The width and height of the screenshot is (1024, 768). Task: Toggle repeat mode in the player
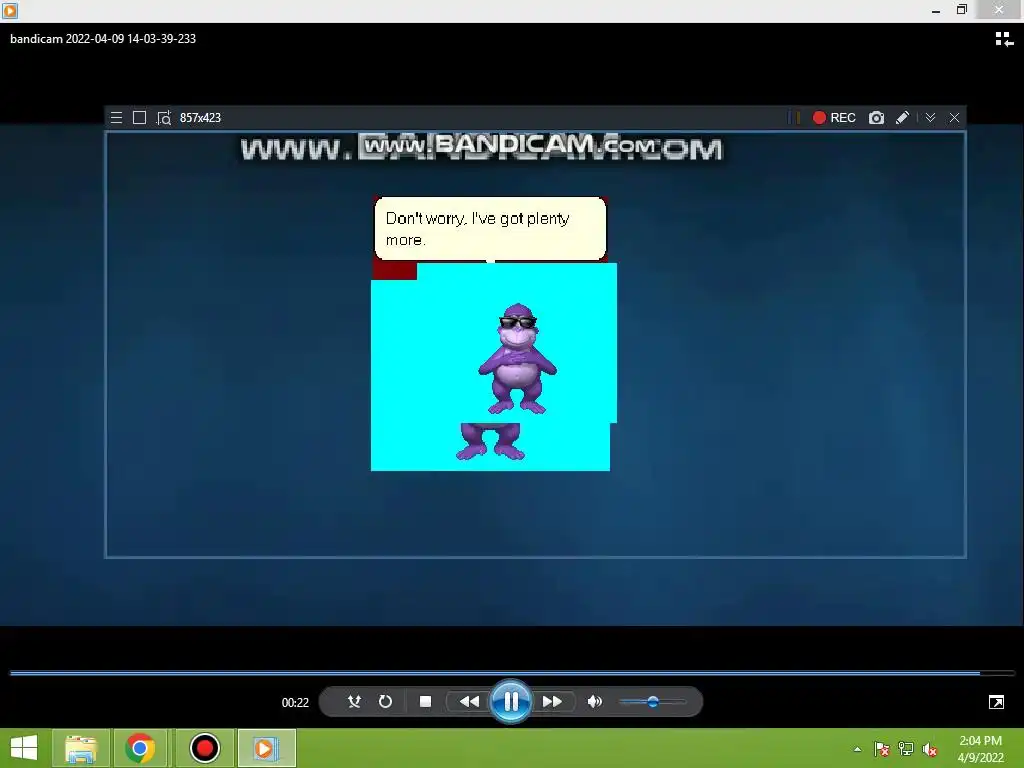385,701
